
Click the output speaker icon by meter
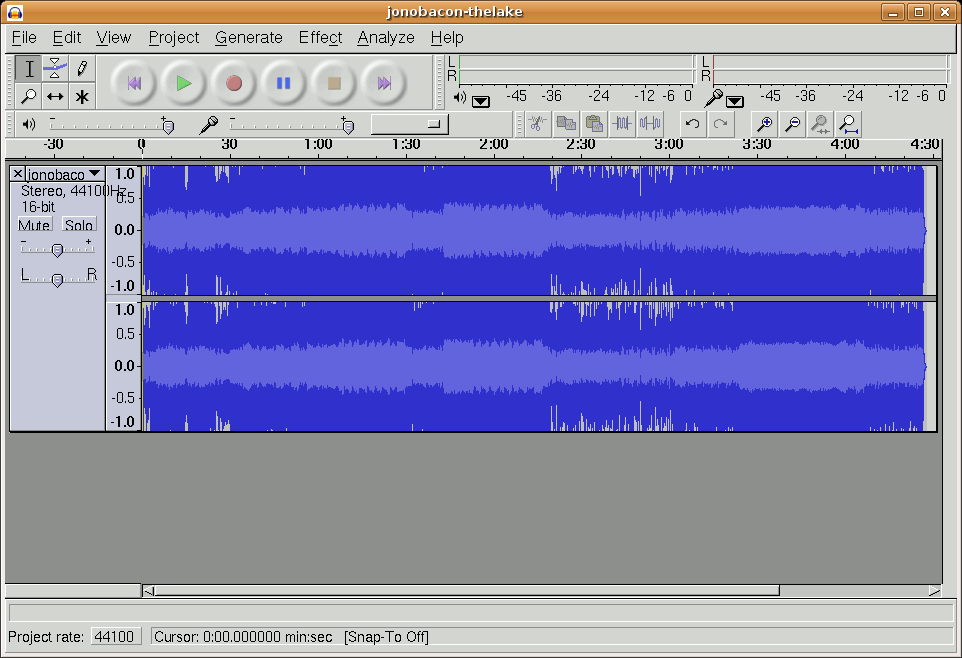[460, 97]
